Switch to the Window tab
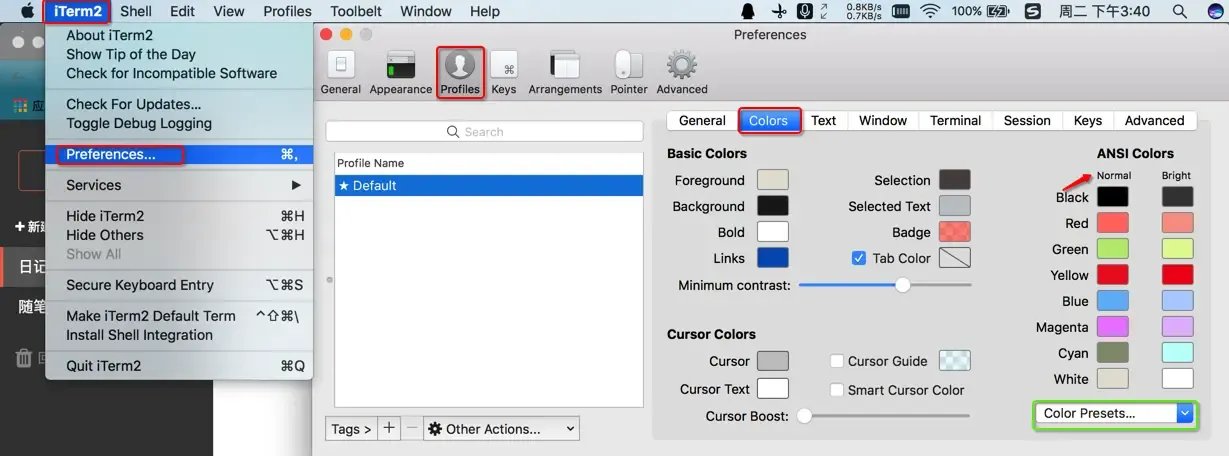This screenshot has width=1229, height=456. coord(883,120)
